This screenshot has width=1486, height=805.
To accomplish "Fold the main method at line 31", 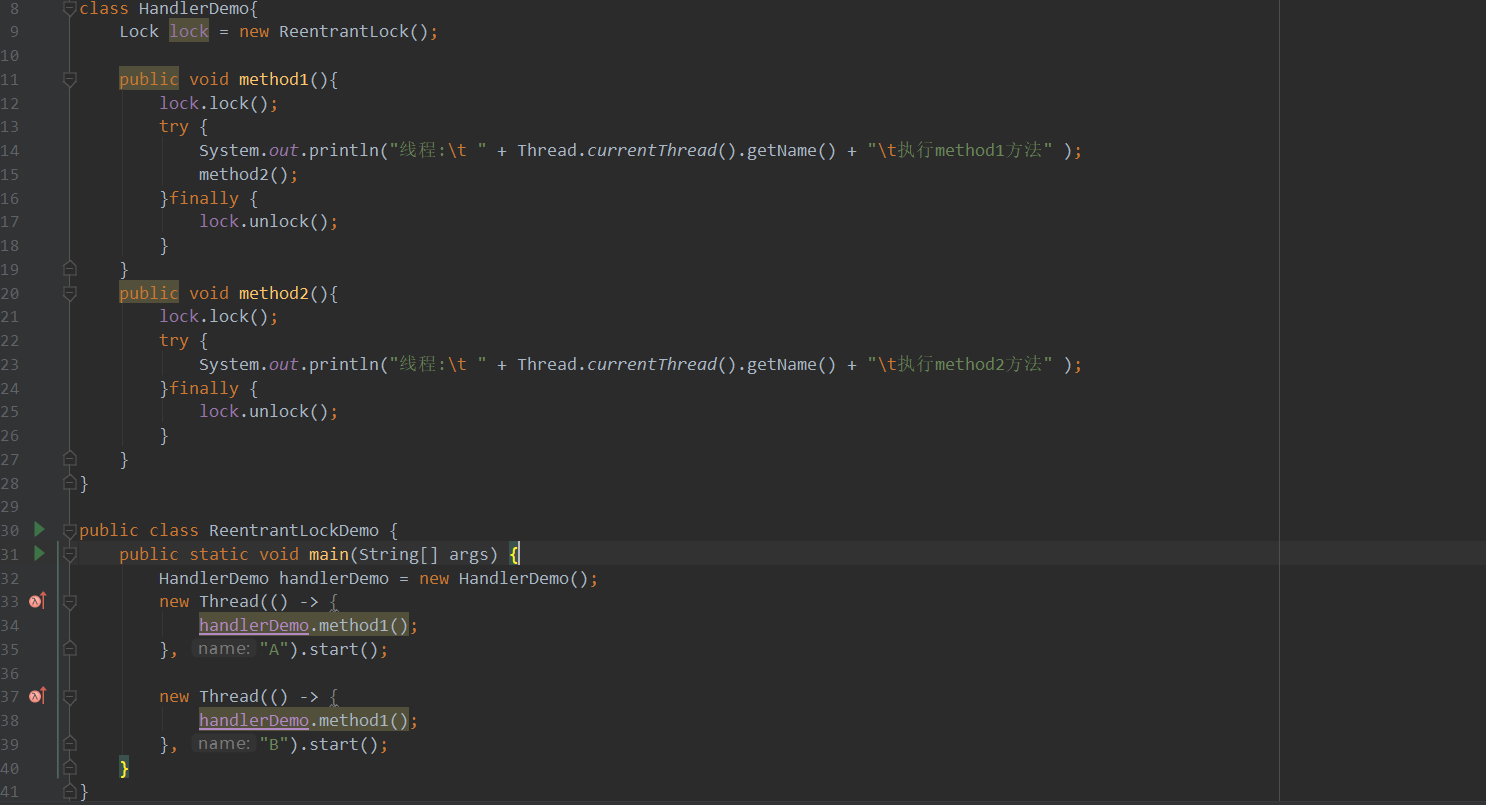I will (x=69, y=554).
